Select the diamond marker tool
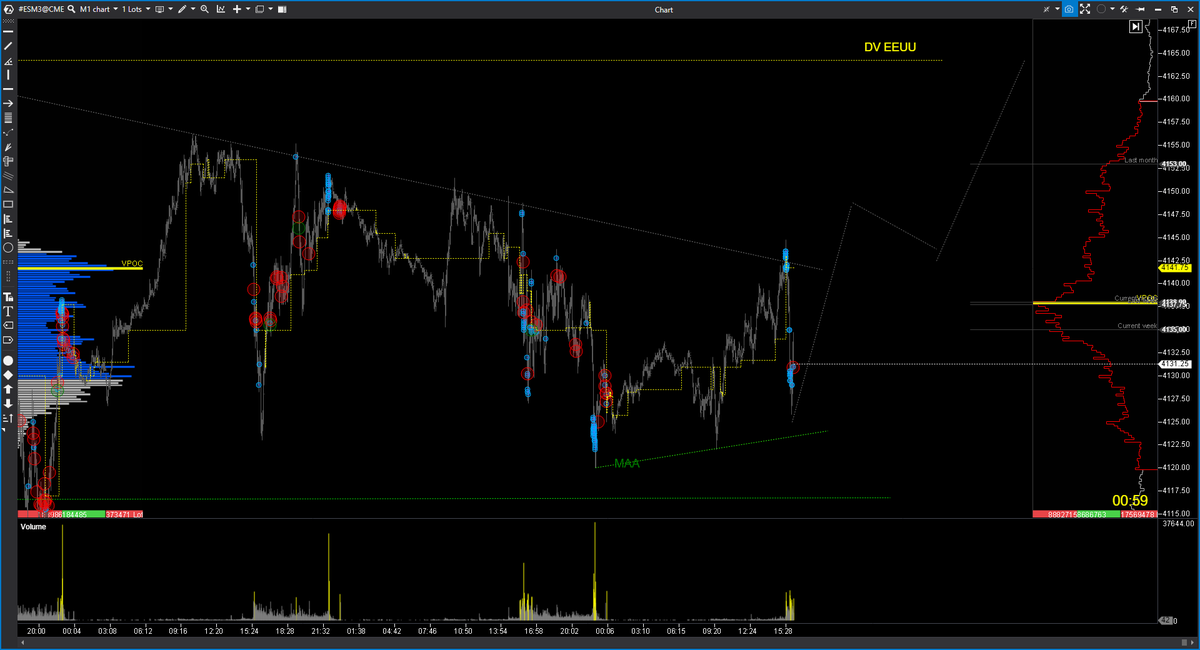The height and width of the screenshot is (650, 1200). (x=8, y=375)
